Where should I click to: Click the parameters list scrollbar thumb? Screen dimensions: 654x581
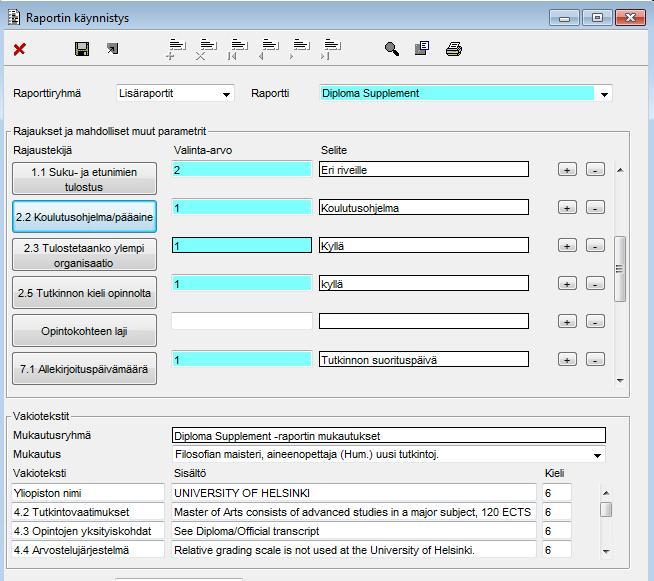[620, 269]
